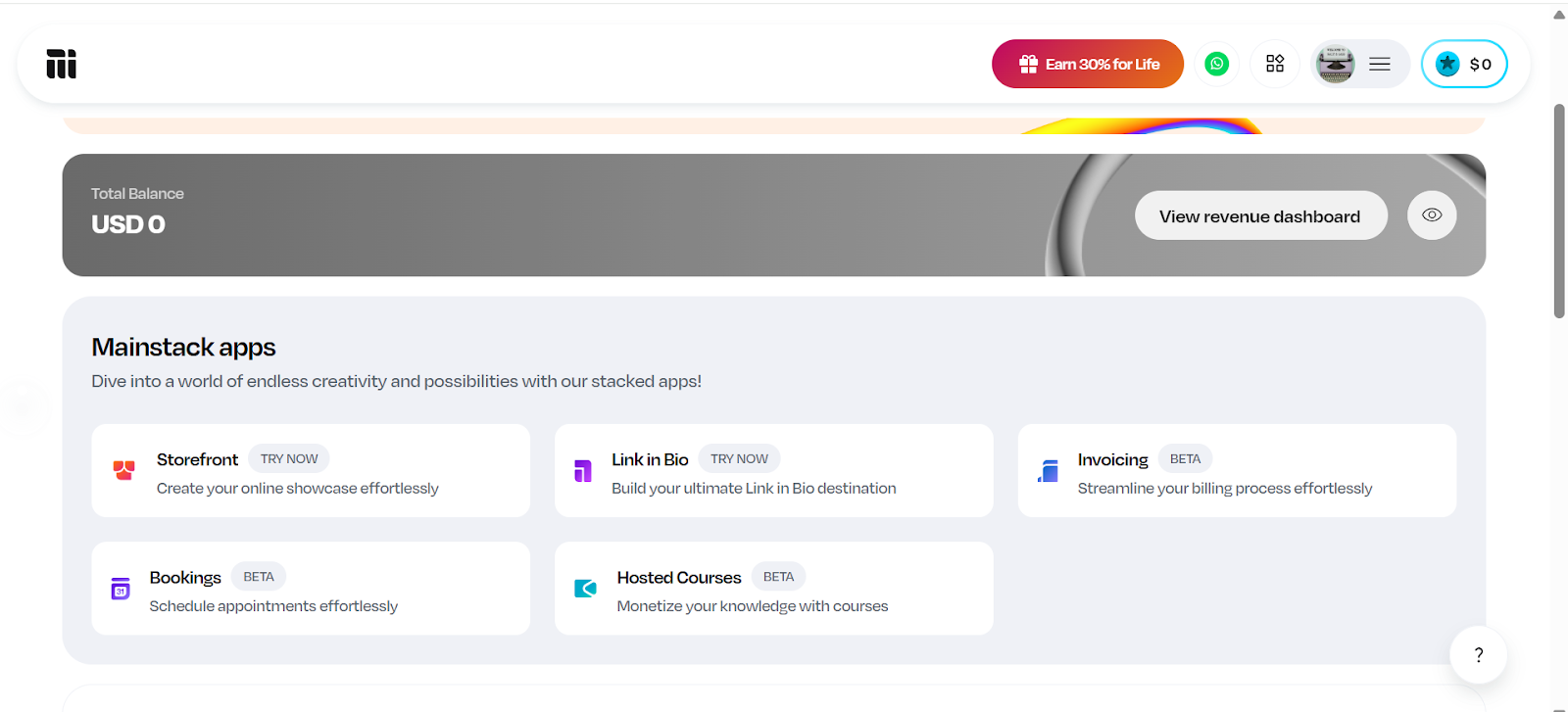The width and height of the screenshot is (1568, 712).
Task: Expand the hamburger navigation menu
Action: pyautogui.click(x=1379, y=63)
